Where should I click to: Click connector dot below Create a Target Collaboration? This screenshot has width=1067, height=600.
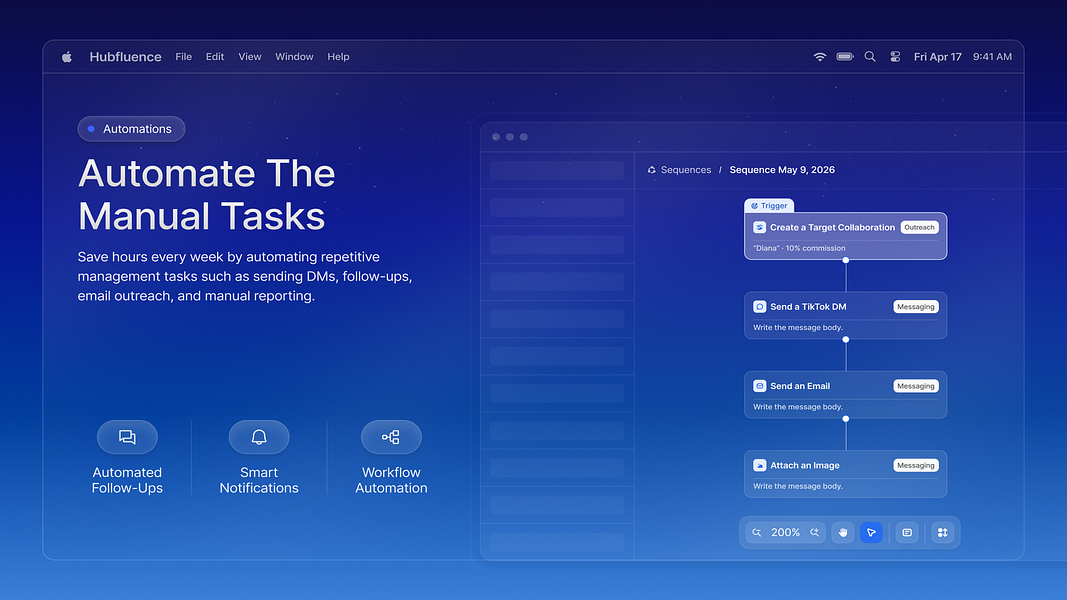[x=846, y=260]
